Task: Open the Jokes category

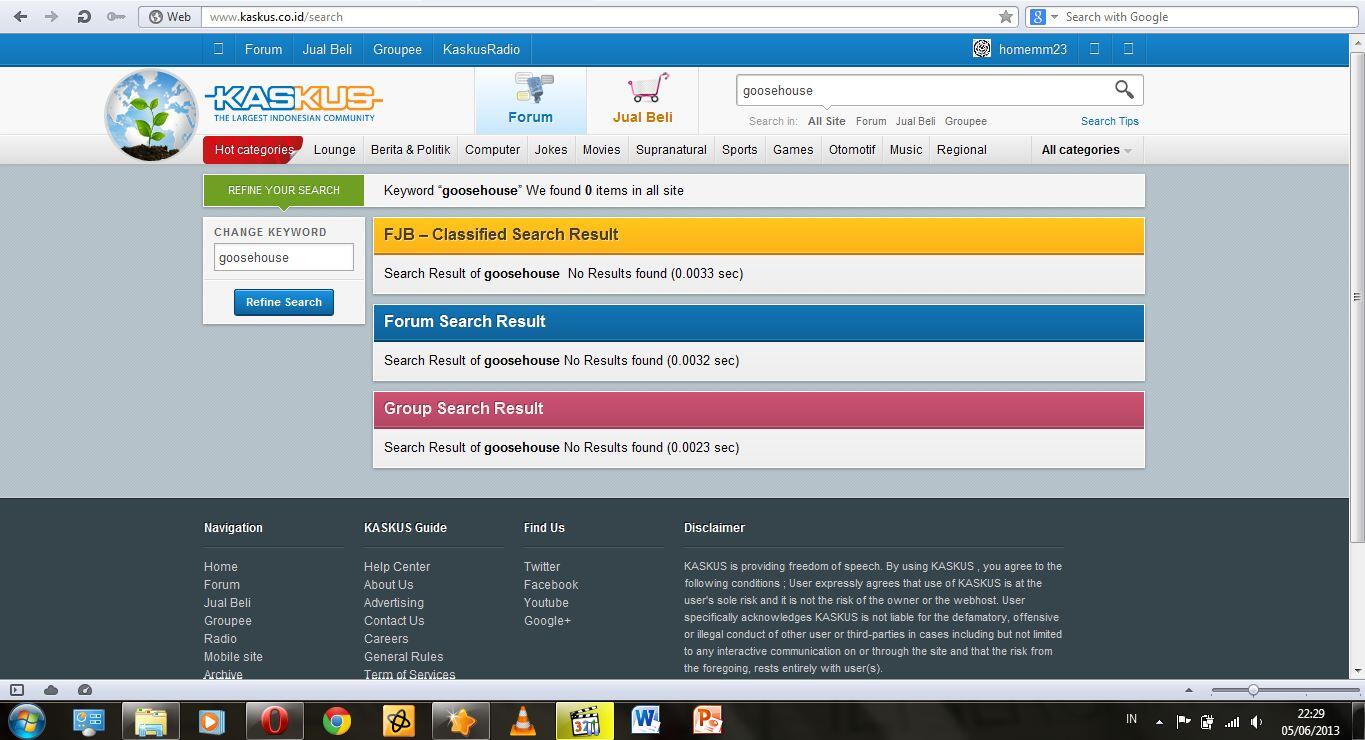Action: (x=551, y=150)
